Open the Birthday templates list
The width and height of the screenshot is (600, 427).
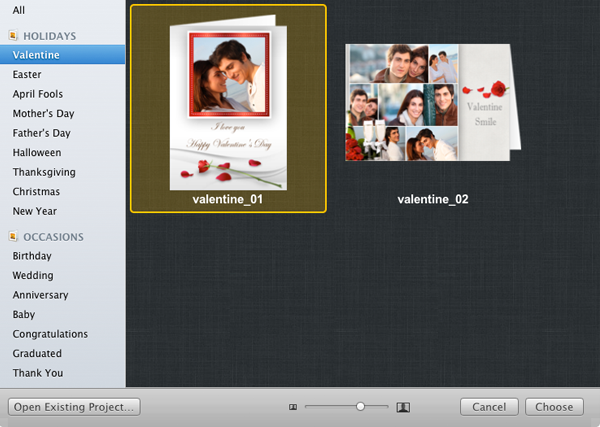[32, 256]
